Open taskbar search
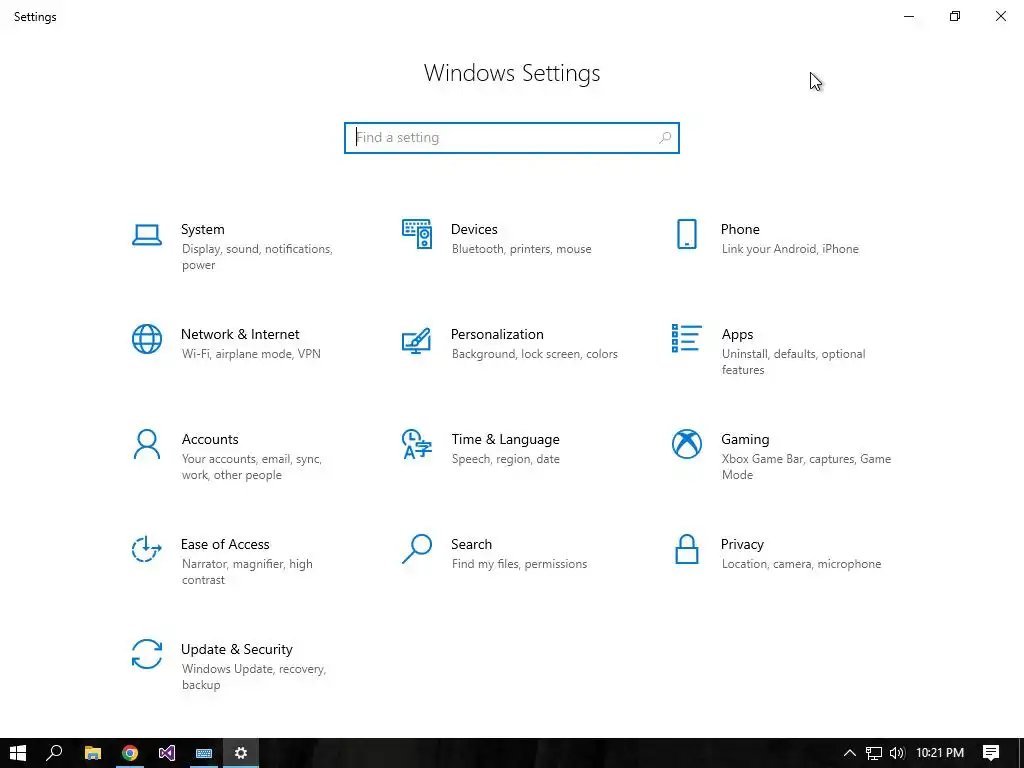The height and width of the screenshot is (768, 1024). coord(54,753)
